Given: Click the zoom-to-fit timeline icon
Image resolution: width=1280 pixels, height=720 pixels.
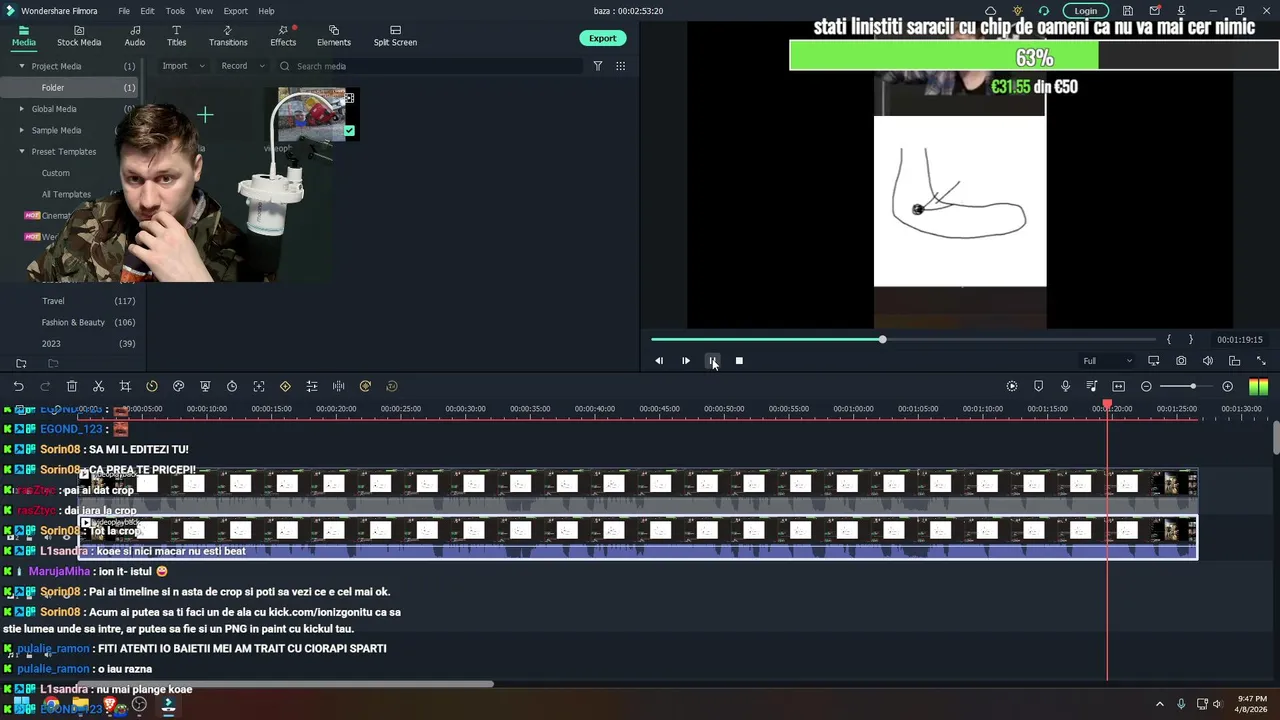Looking at the screenshot, I should point(1119,386).
